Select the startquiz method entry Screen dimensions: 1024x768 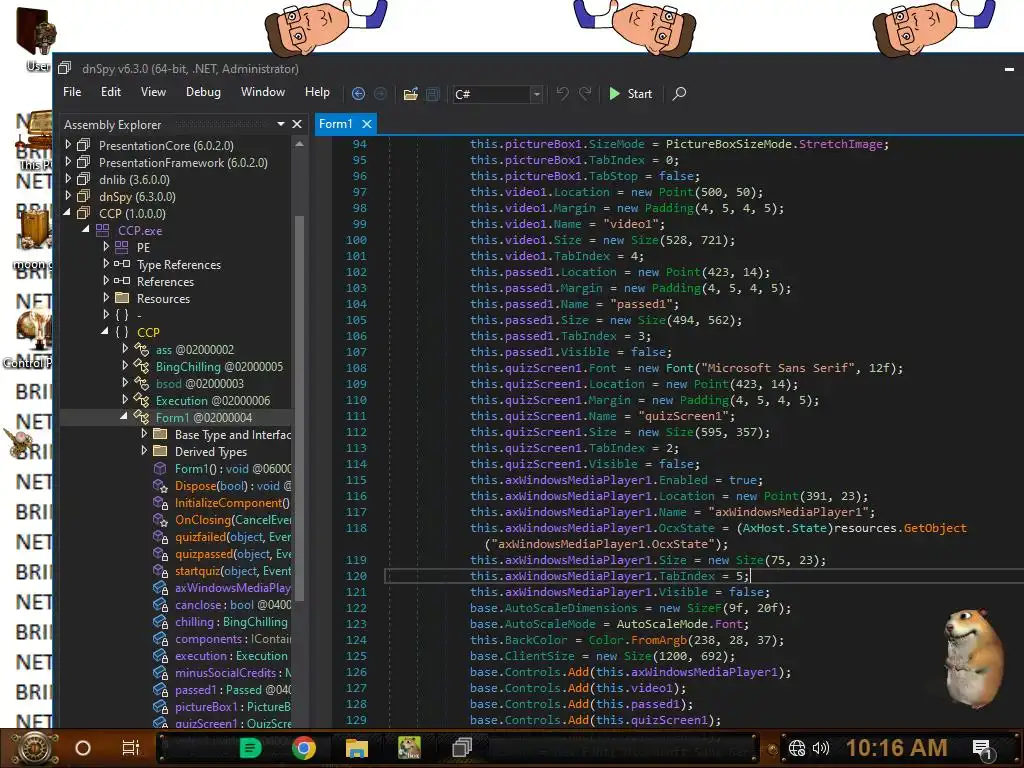(232, 570)
